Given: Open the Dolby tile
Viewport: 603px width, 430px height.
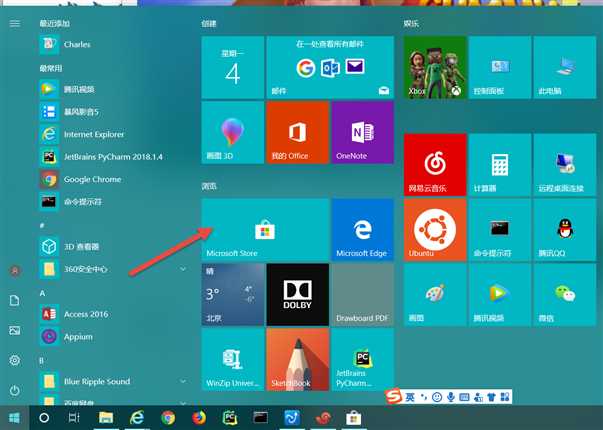Looking at the screenshot, I should (298, 295).
